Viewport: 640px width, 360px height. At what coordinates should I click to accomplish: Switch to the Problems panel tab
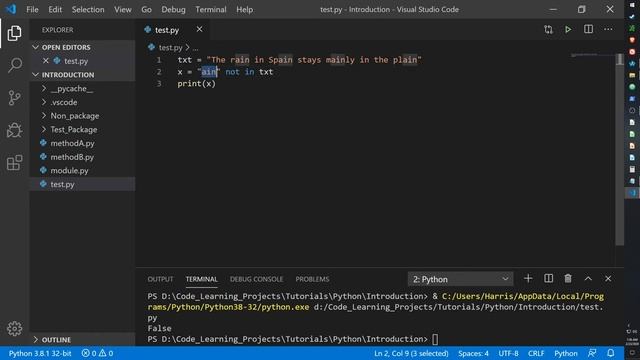tap(312, 279)
